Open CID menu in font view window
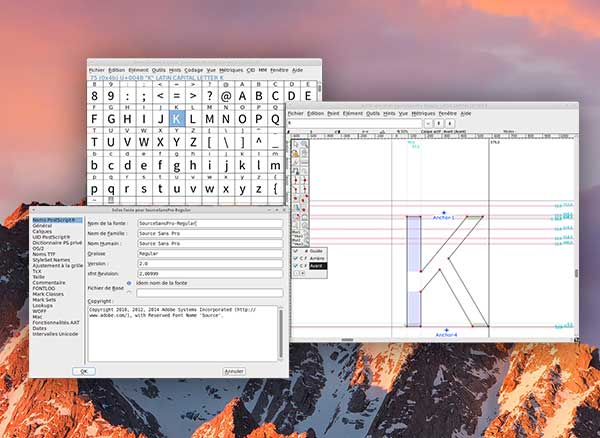This screenshot has width=600, height=438. point(251,70)
